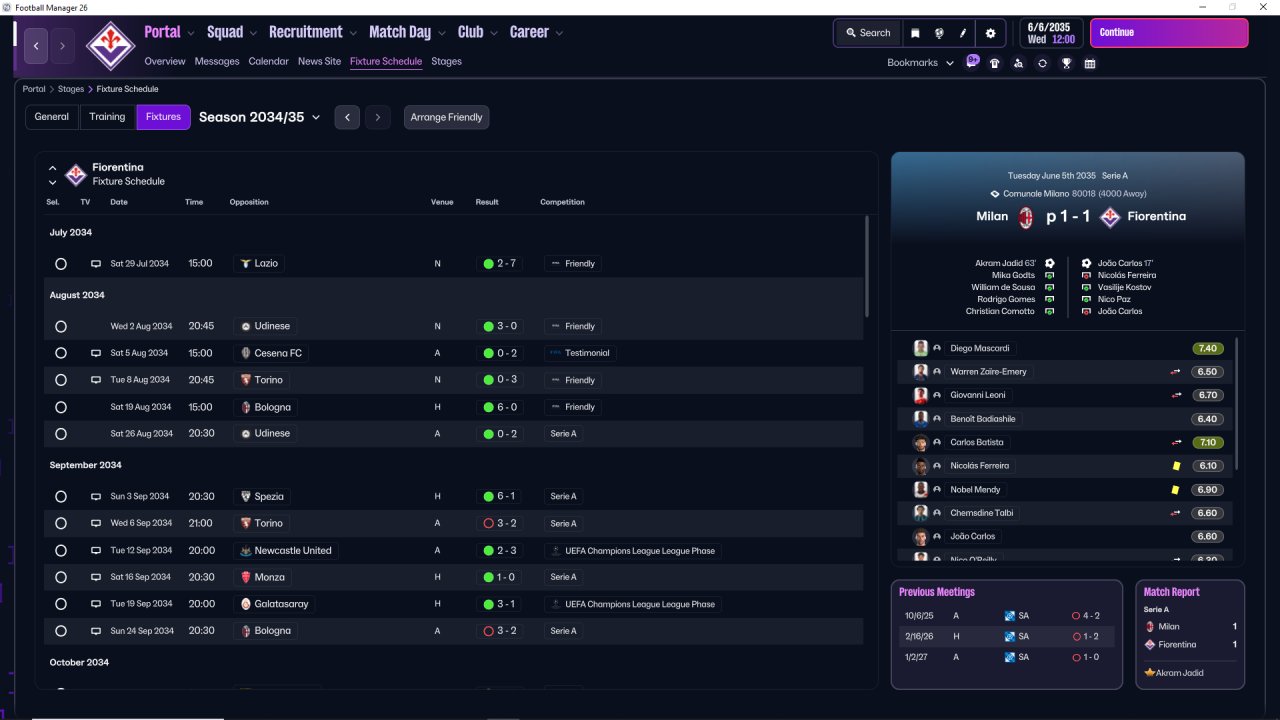Open the Messages tab
The image size is (1280, 720).
[217, 61]
